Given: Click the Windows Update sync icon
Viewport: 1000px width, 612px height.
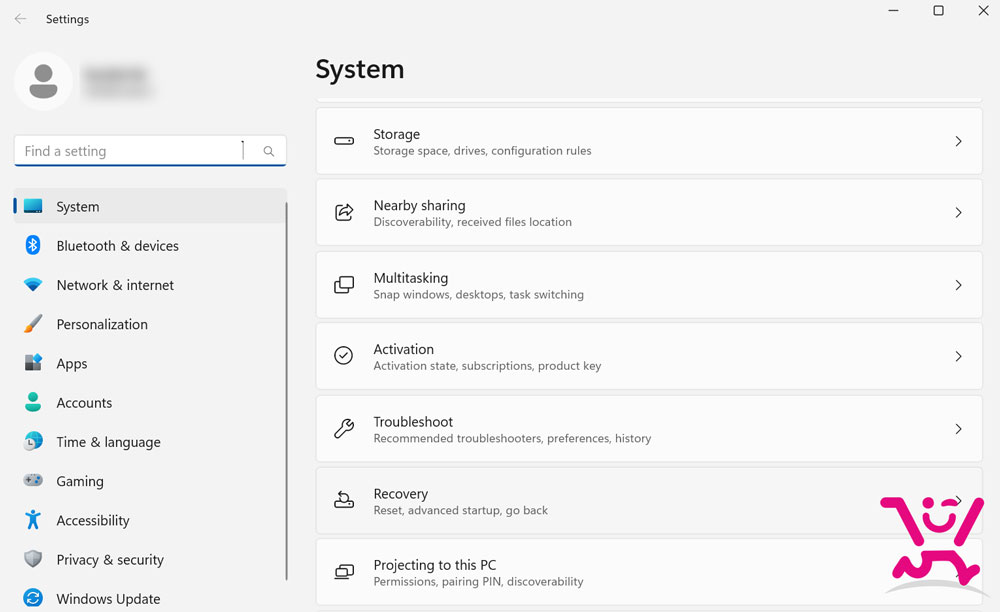Looking at the screenshot, I should 33,598.
